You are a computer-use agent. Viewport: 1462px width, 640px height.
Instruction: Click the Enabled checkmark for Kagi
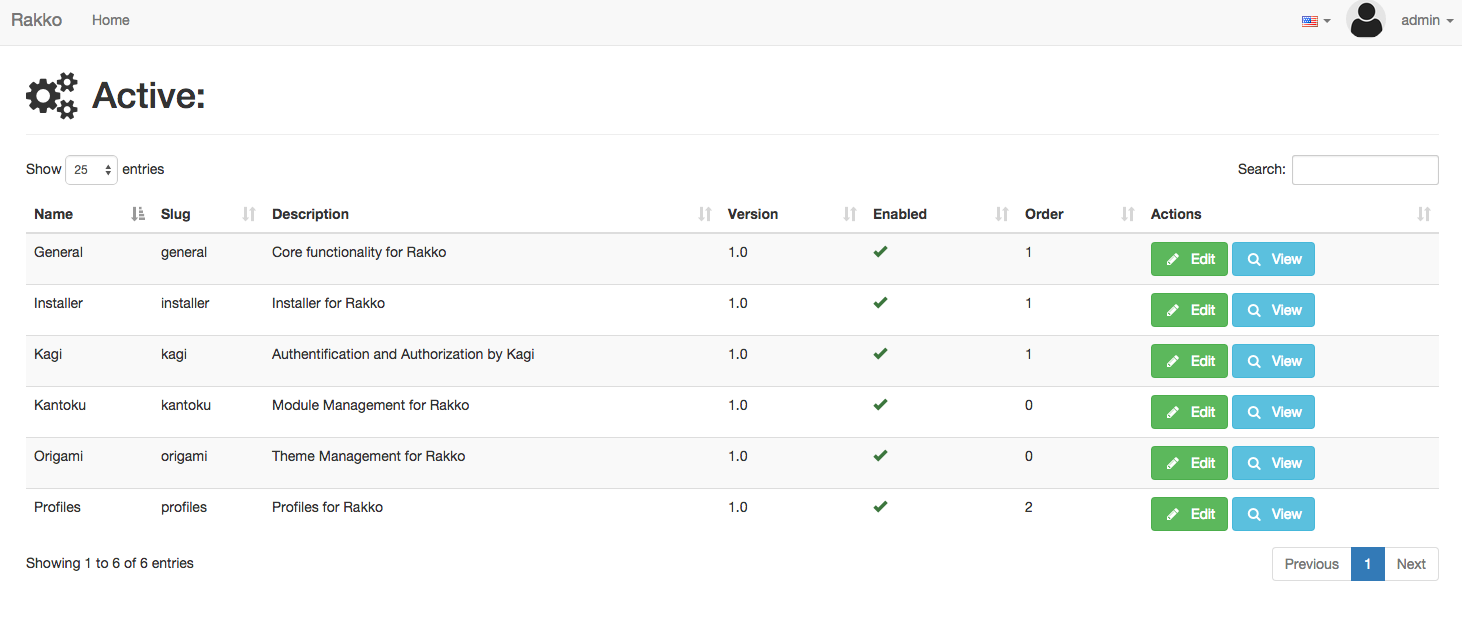[x=880, y=354]
